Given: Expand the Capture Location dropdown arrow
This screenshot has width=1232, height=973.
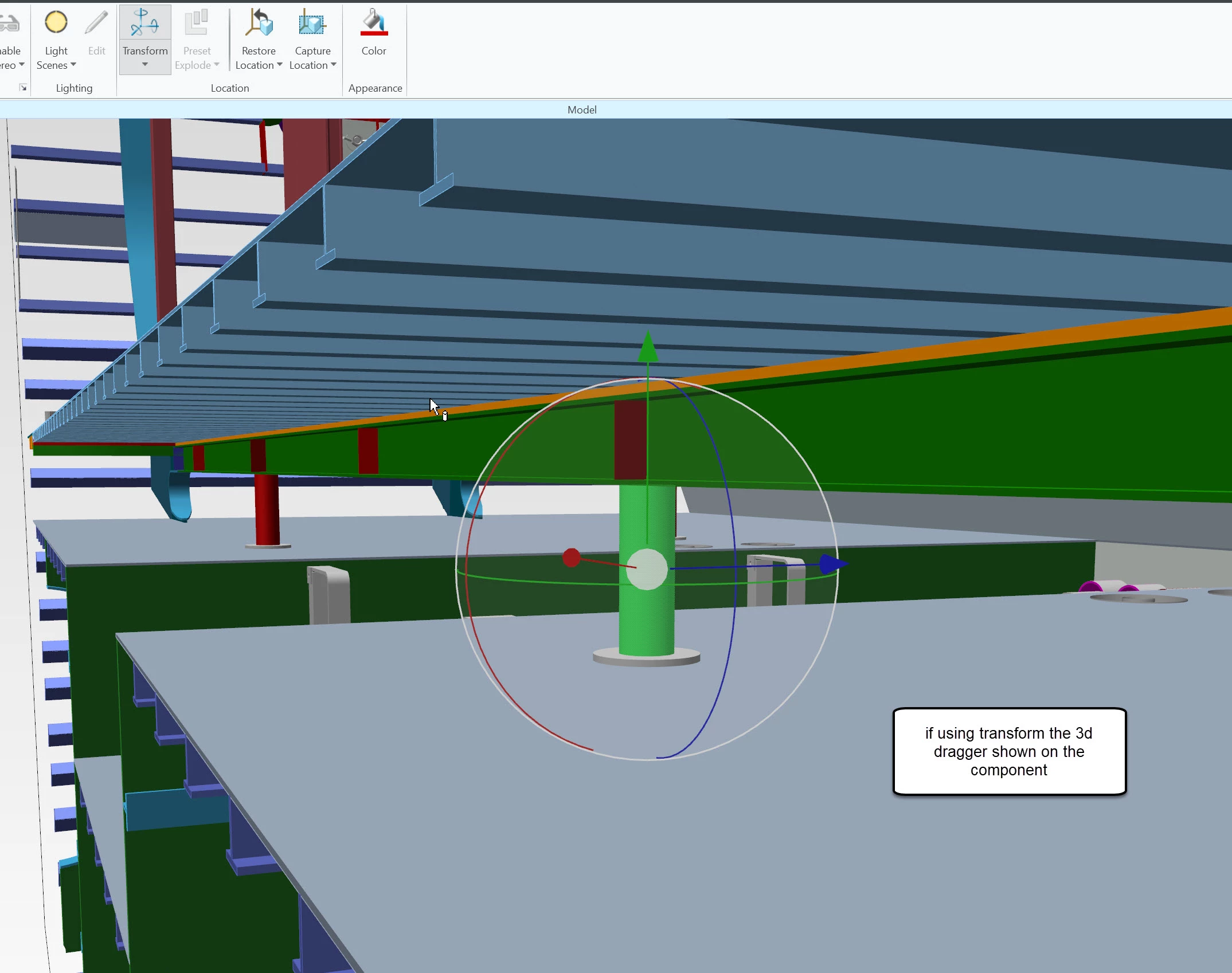Looking at the screenshot, I should [x=334, y=65].
